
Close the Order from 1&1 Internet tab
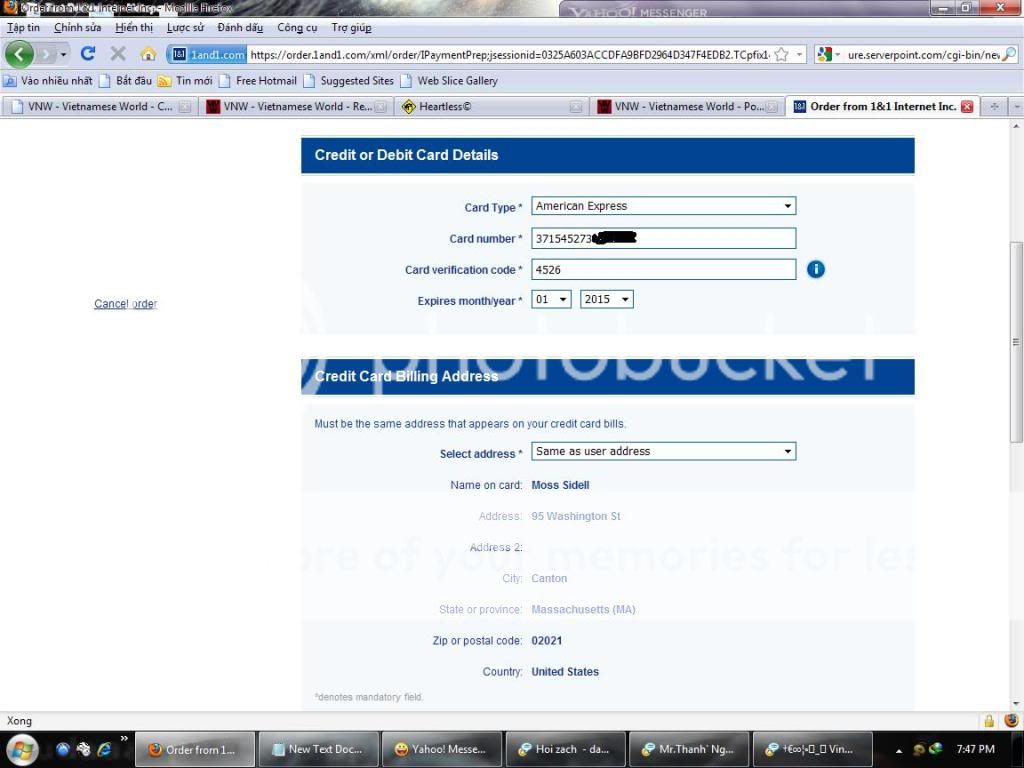coord(967,107)
